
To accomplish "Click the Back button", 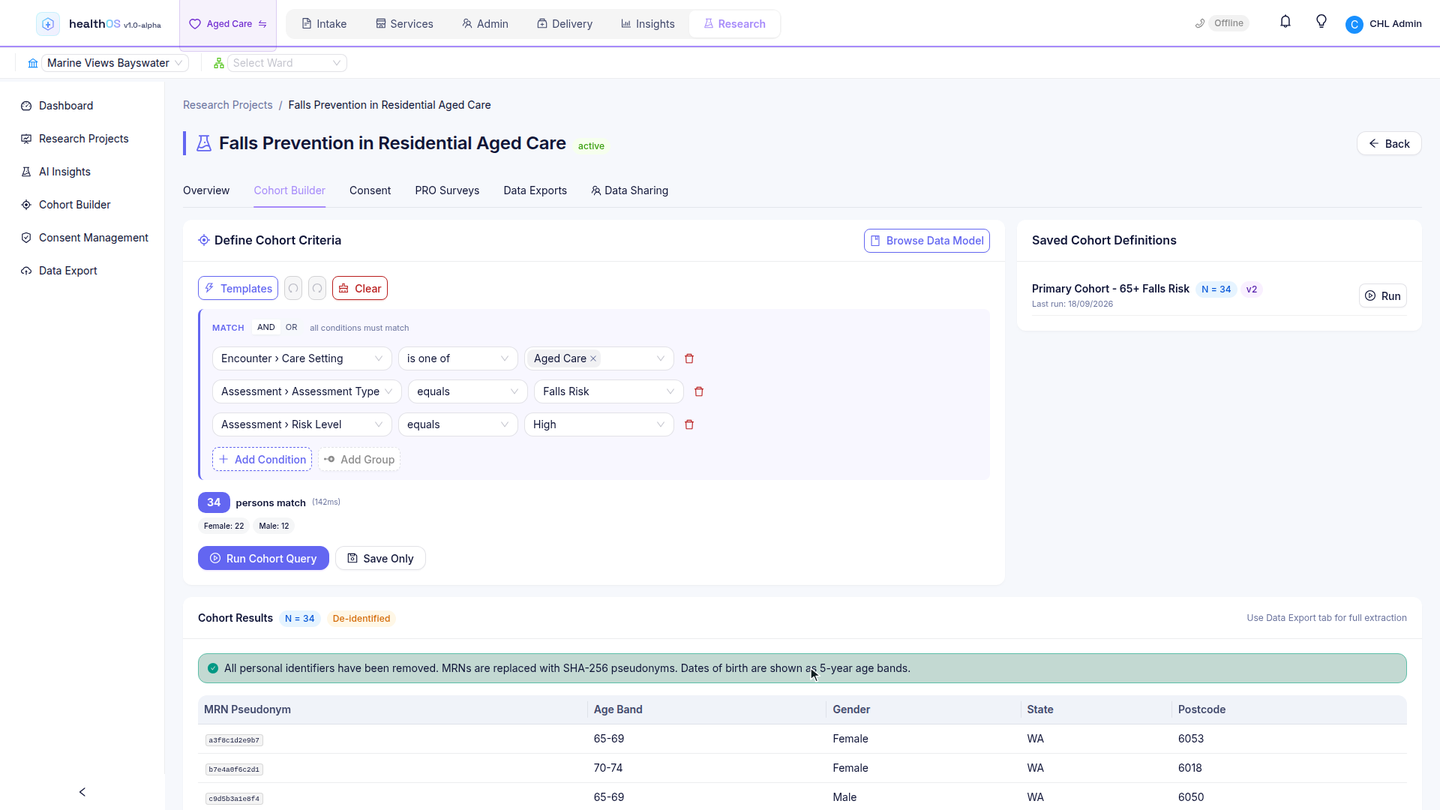I will pyautogui.click(x=1389, y=143).
